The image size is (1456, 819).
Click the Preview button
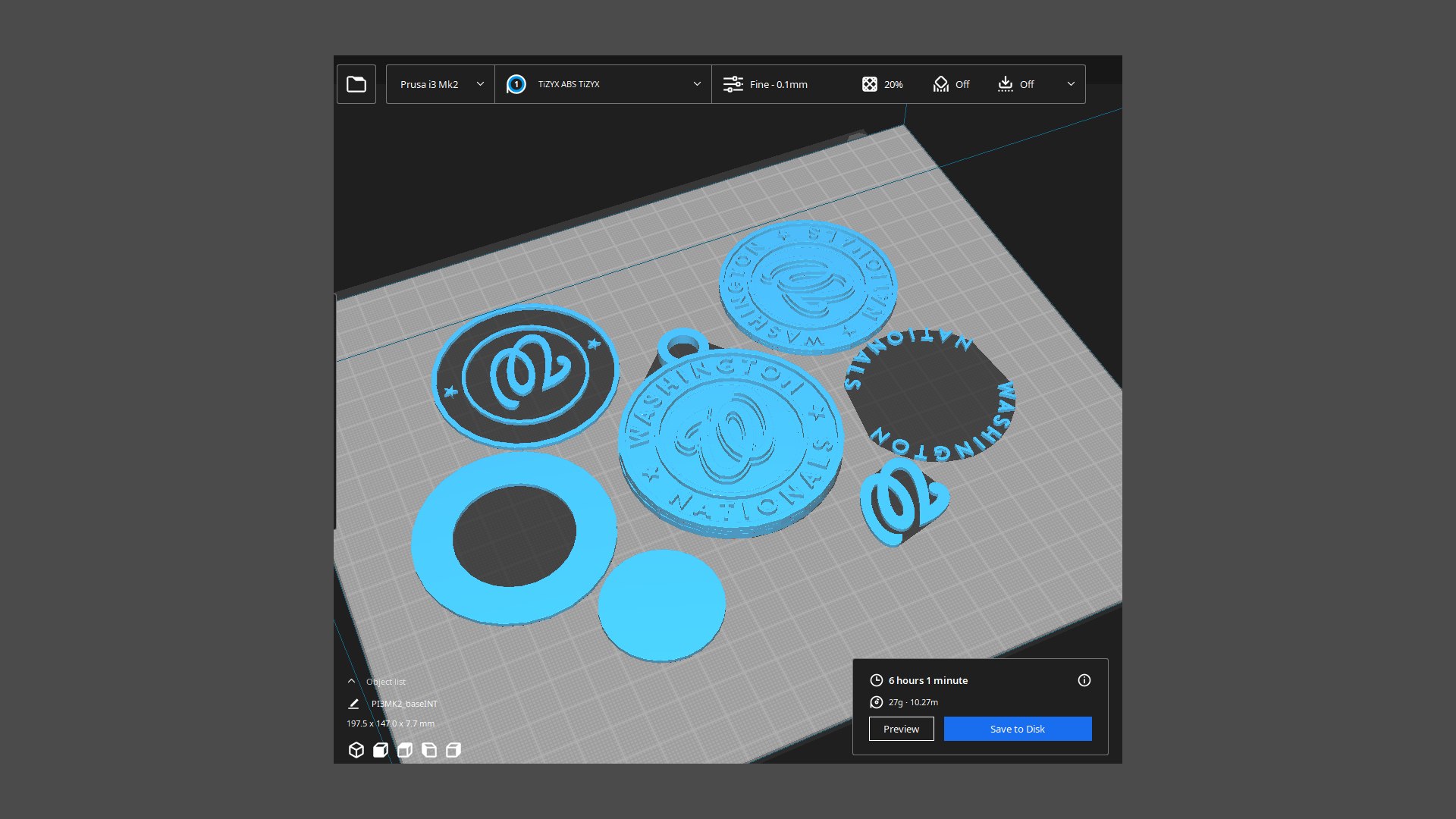(901, 729)
